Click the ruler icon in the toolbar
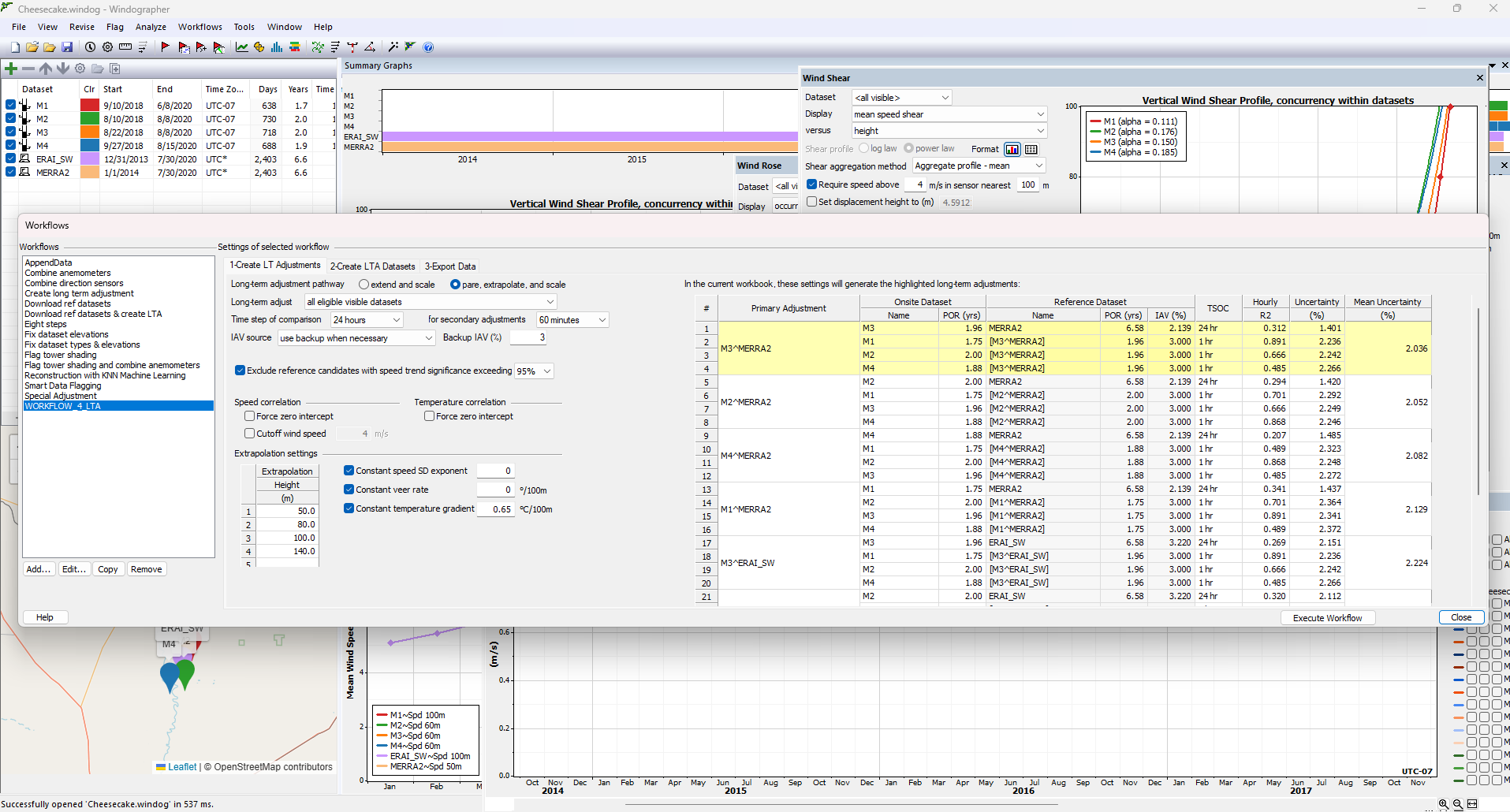Viewport: 1510px width, 812px height. click(125, 47)
